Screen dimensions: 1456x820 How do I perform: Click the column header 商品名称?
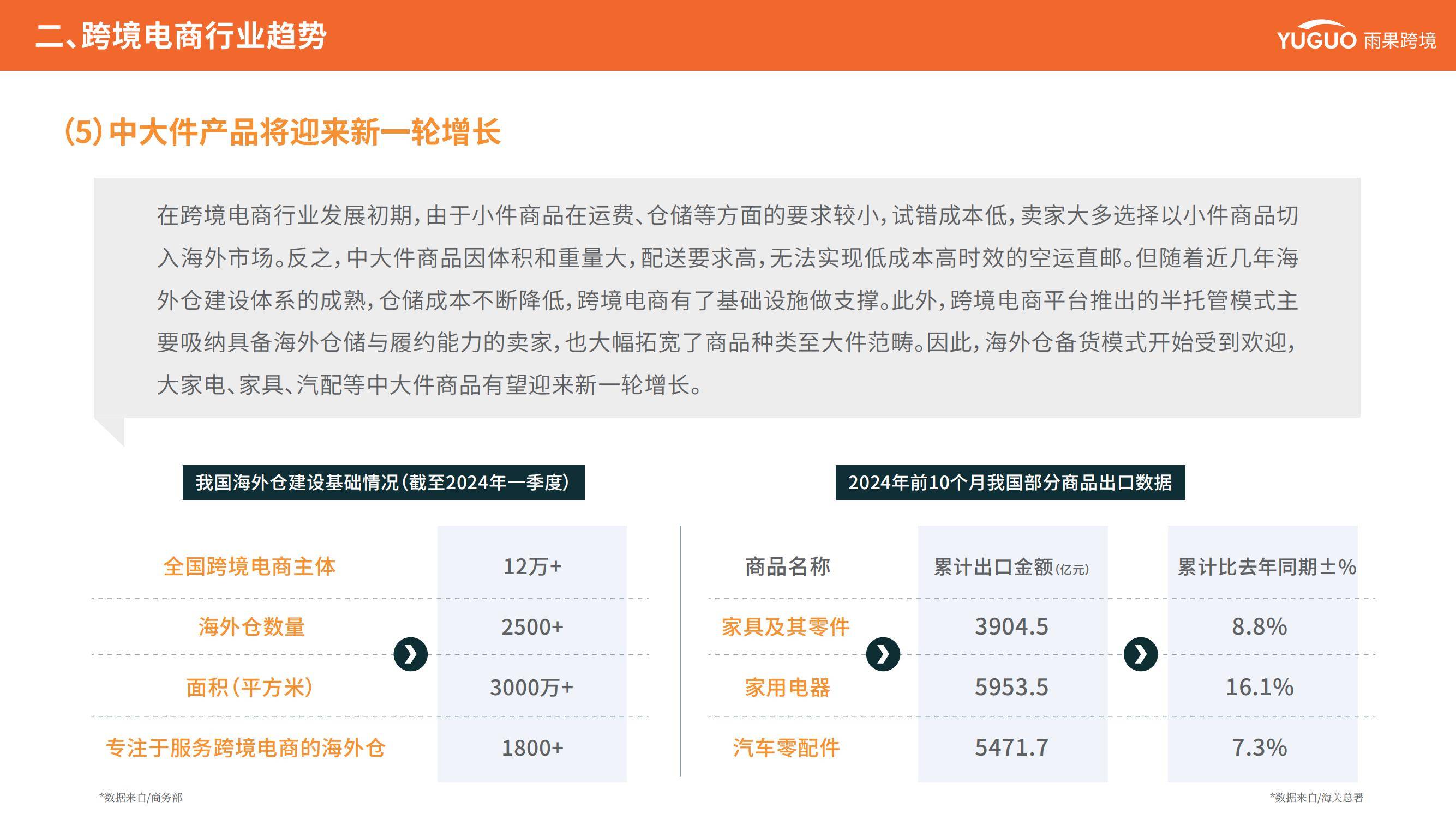pos(787,566)
